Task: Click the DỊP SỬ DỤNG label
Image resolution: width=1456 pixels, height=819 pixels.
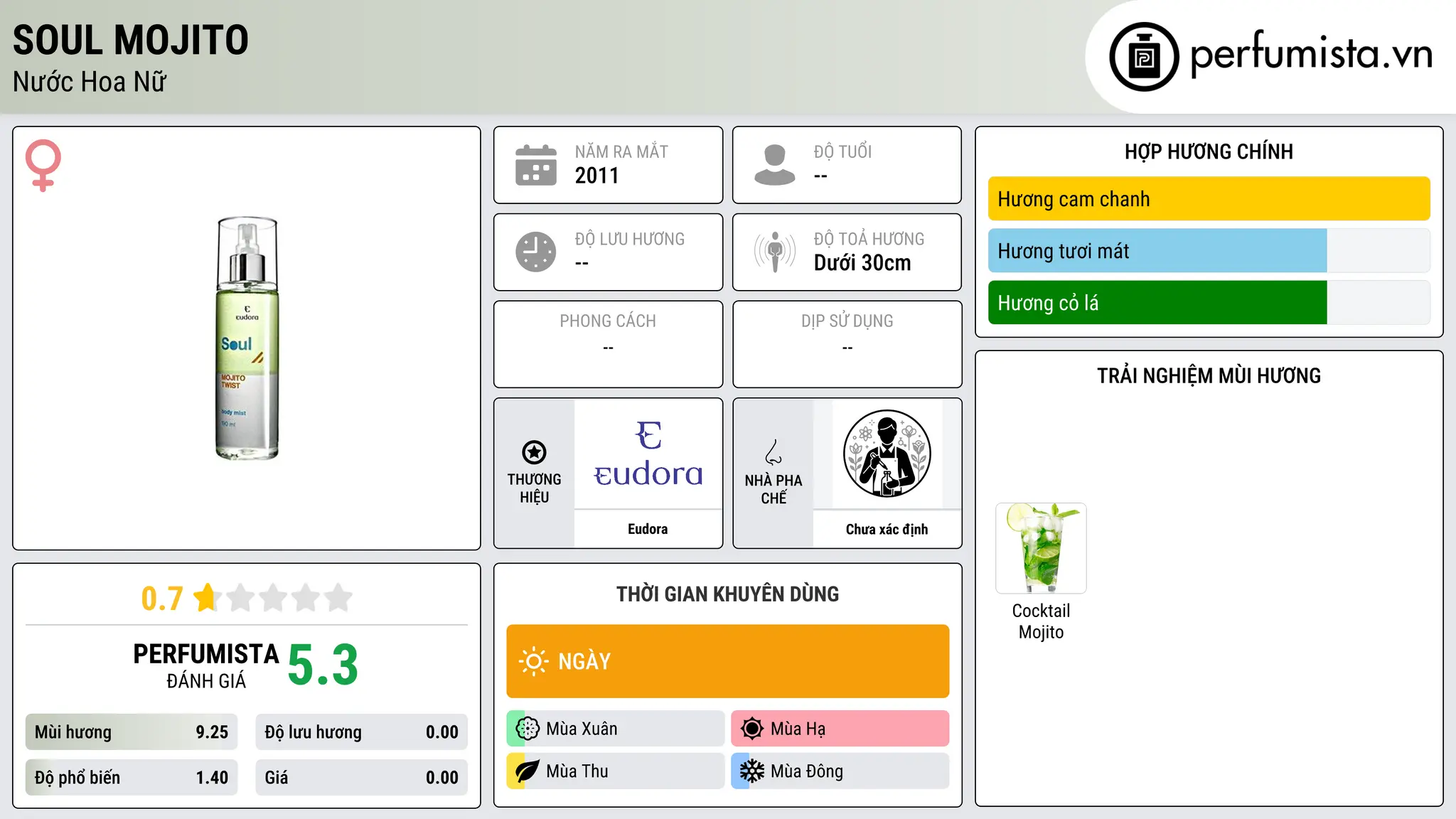Action: point(847,321)
